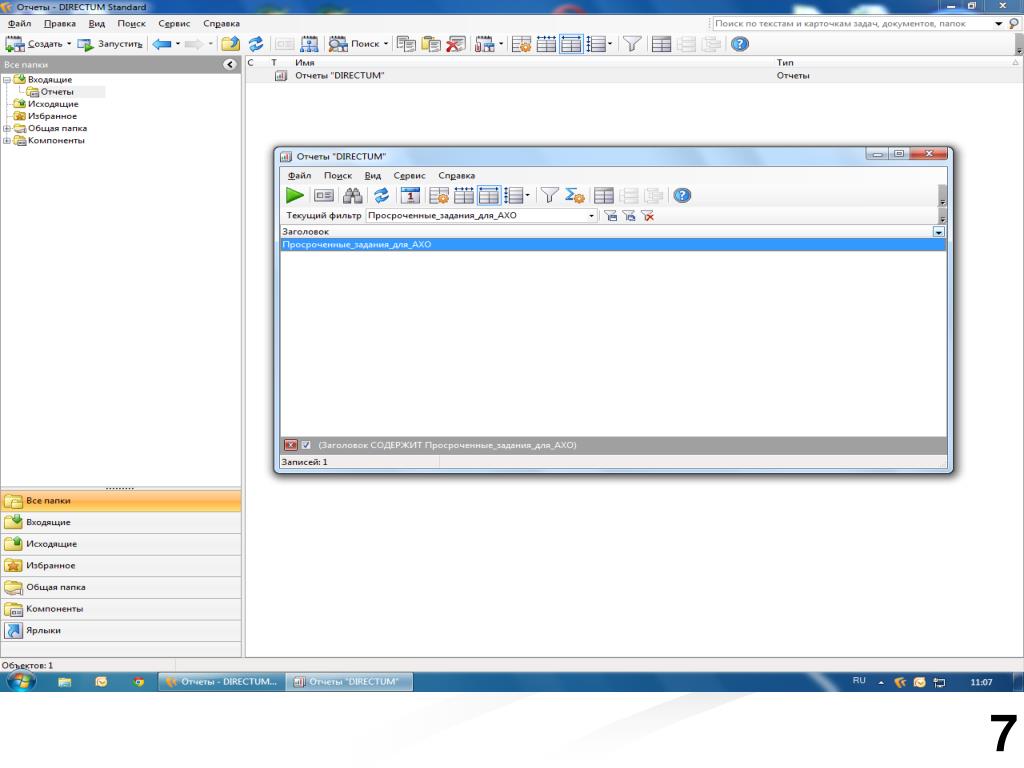Uncheck the active filter condition checkbox
The image size is (1024, 768).
[306, 445]
